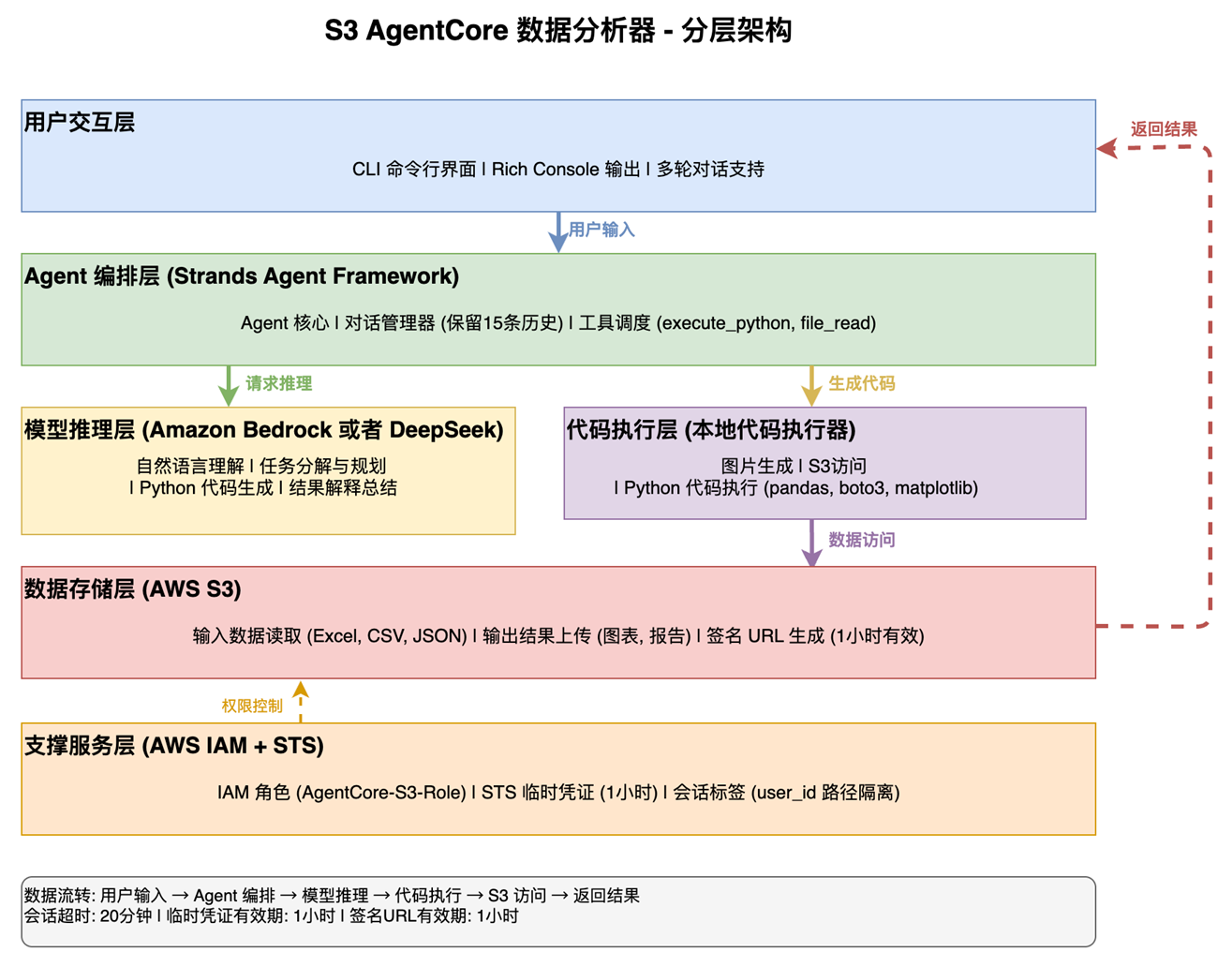Click the "Python 代码生成" text
Image resolution: width=1232 pixels, height=967 pixels.
pyautogui.click(x=206, y=488)
